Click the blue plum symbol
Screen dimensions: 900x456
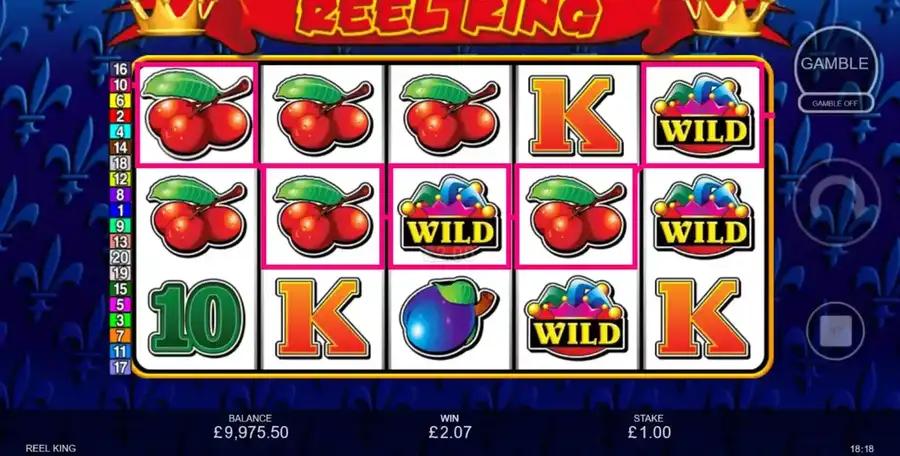tap(449, 318)
